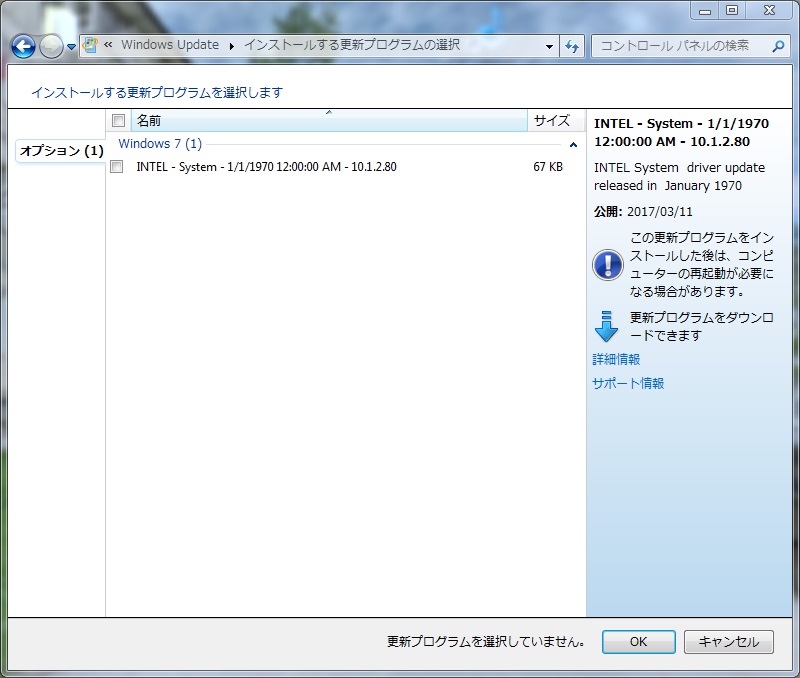
Task: Sort by the 名前 column header
Action: [329, 121]
